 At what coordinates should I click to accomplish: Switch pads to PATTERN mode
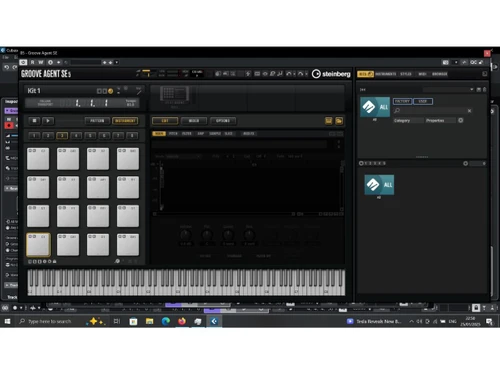click(x=97, y=121)
